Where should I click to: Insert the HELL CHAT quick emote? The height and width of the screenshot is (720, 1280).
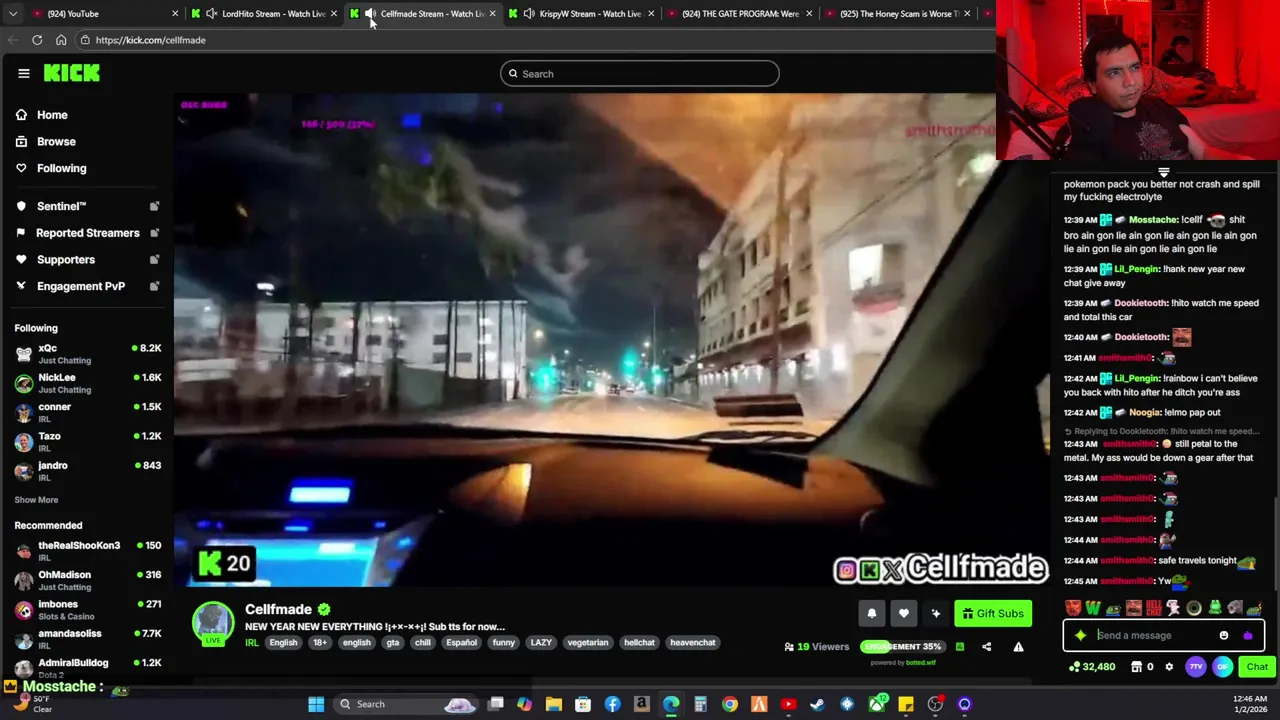click(1154, 608)
